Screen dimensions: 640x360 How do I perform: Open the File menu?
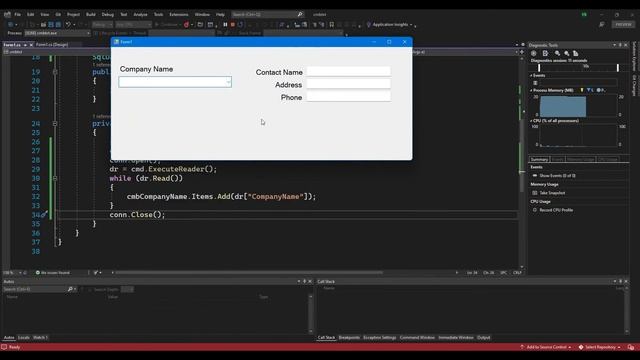coord(18,14)
